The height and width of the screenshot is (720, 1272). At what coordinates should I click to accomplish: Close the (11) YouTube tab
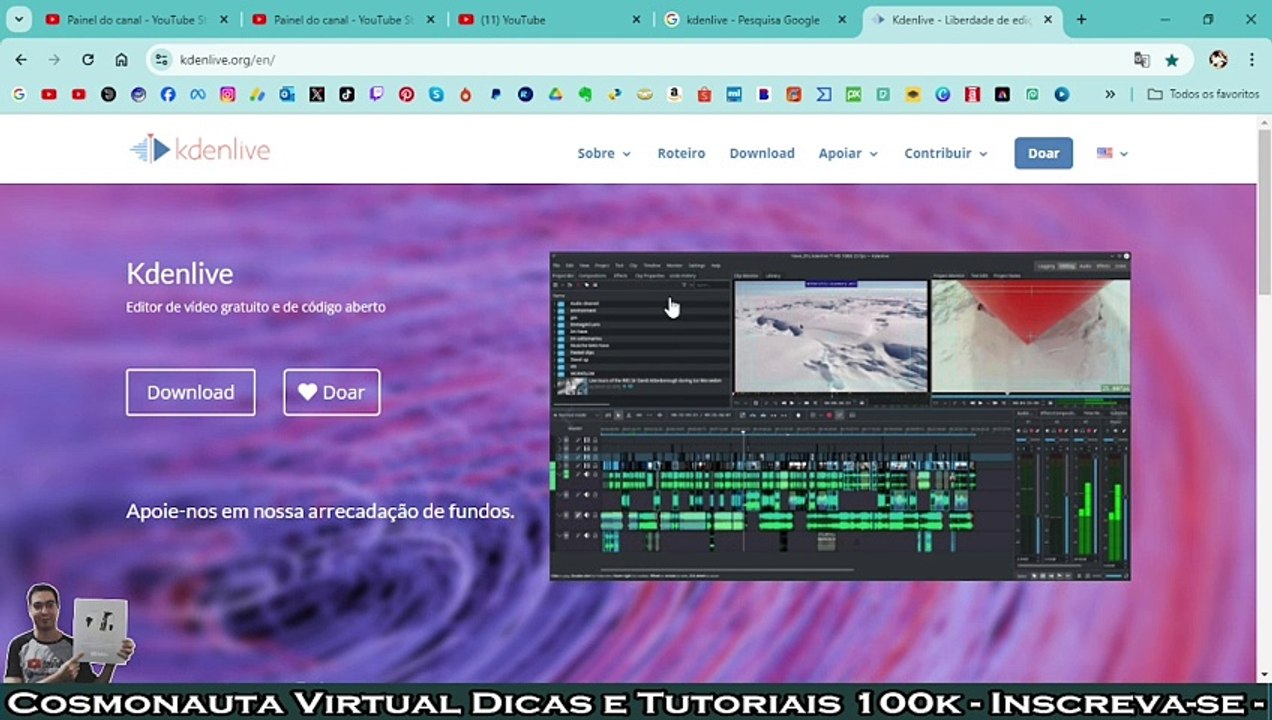coord(636,19)
